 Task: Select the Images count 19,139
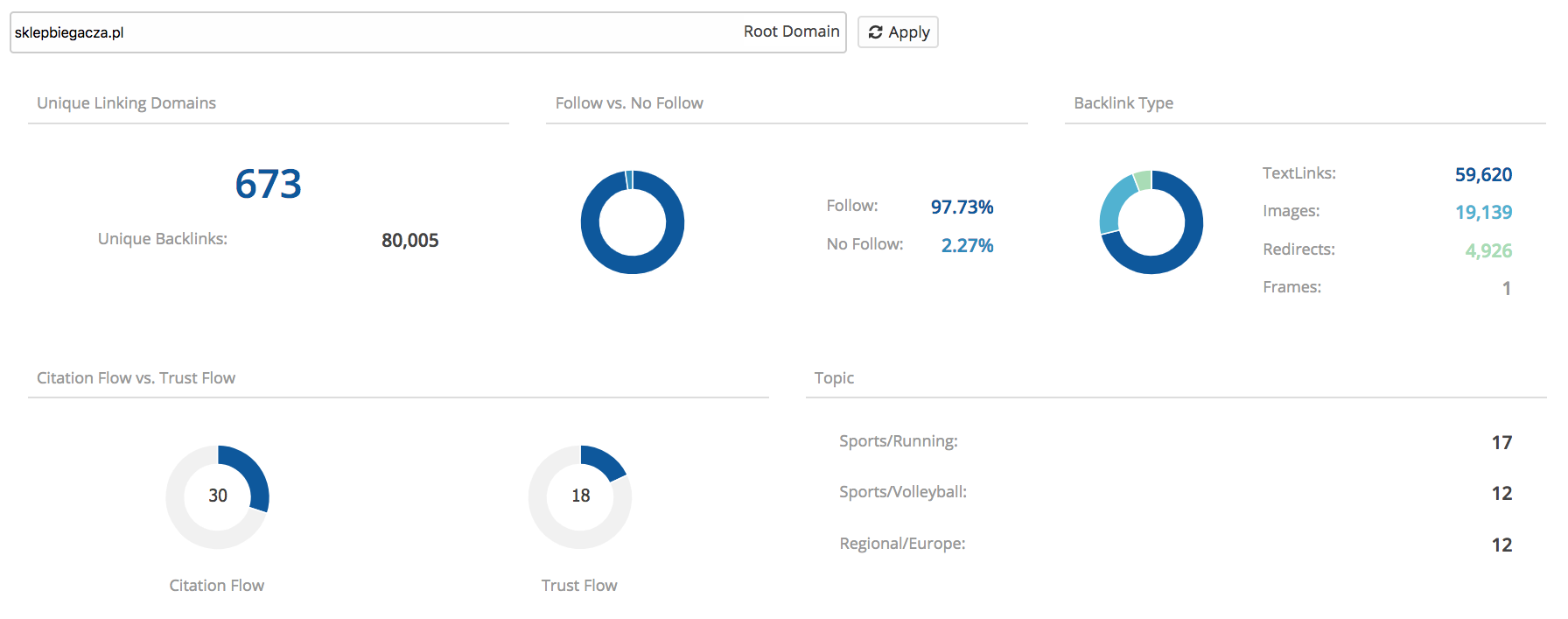1483,213
